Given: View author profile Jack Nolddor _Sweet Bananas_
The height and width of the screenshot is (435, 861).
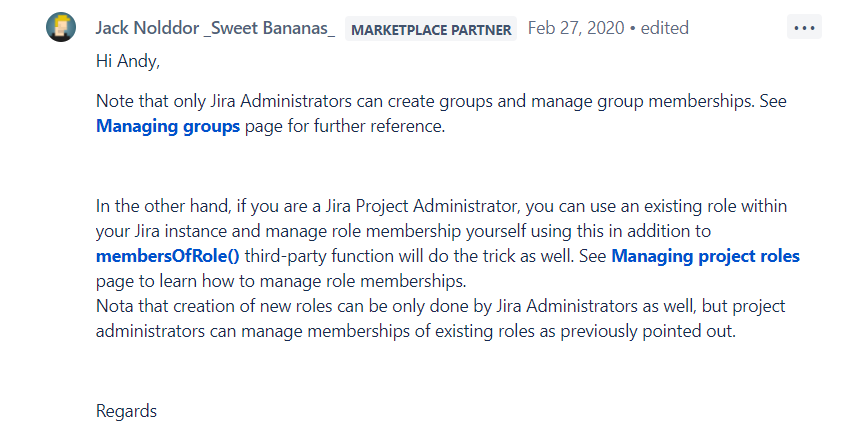Looking at the screenshot, I should coord(215,28).
